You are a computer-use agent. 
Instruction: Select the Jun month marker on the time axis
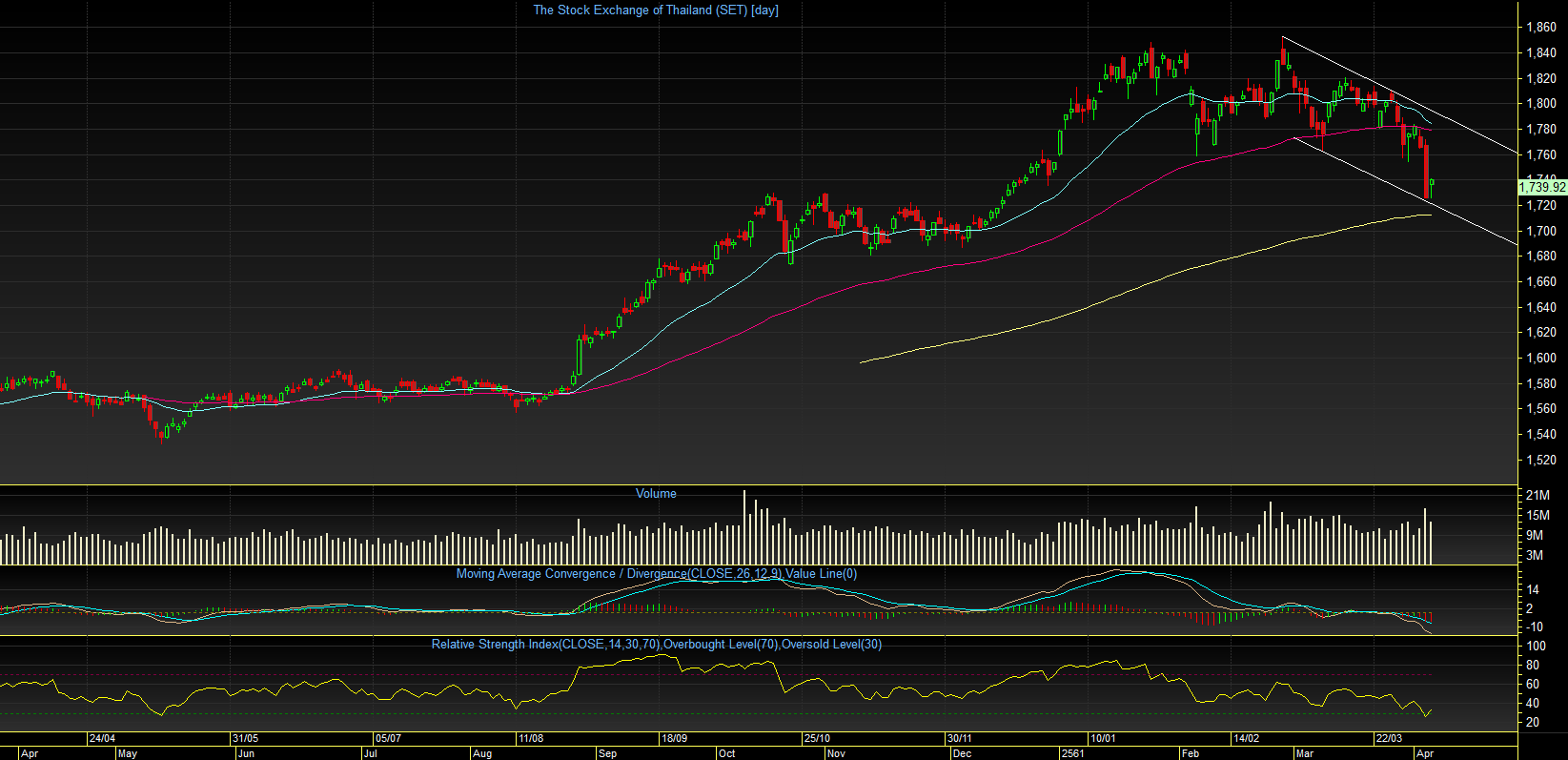246,753
